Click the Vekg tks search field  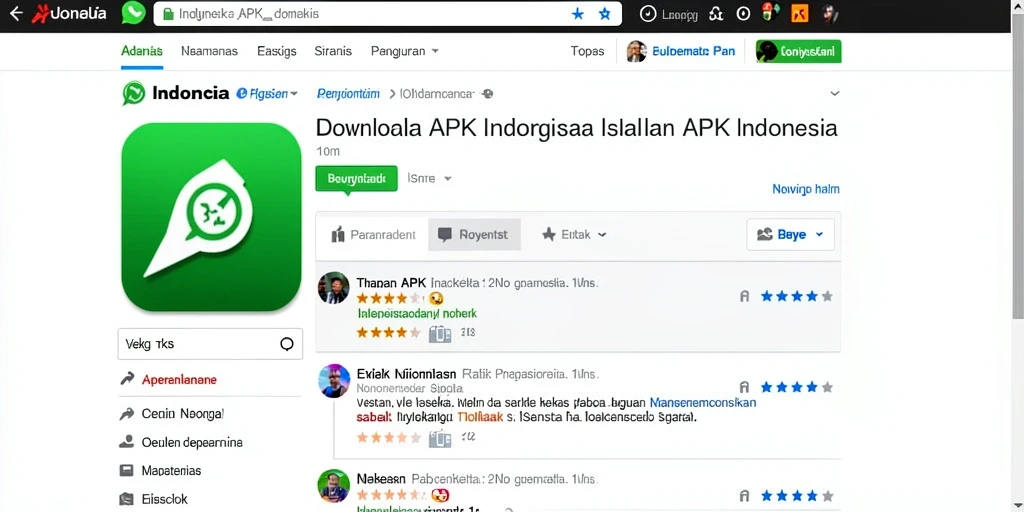[x=210, y=344]
